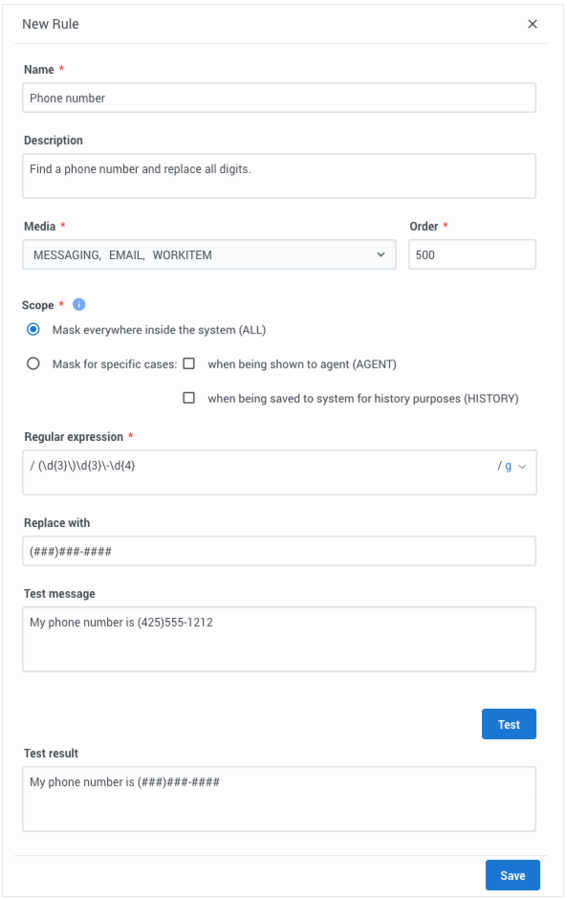
Task: Select Mask for specific cases radio
Action: (33, 363)
